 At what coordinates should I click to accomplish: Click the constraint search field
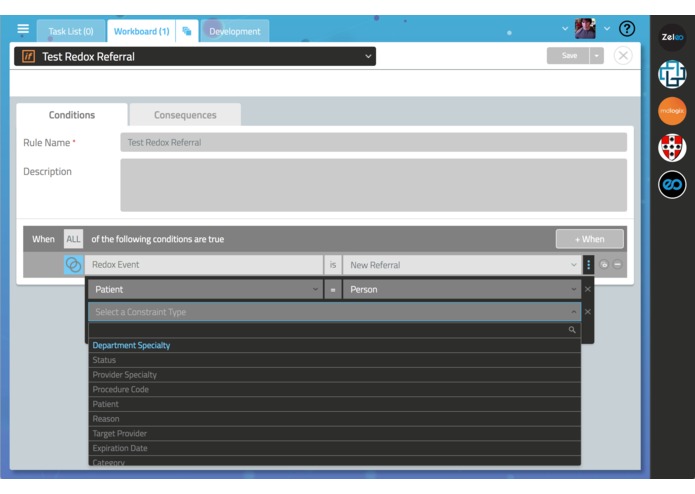(334, 330)
